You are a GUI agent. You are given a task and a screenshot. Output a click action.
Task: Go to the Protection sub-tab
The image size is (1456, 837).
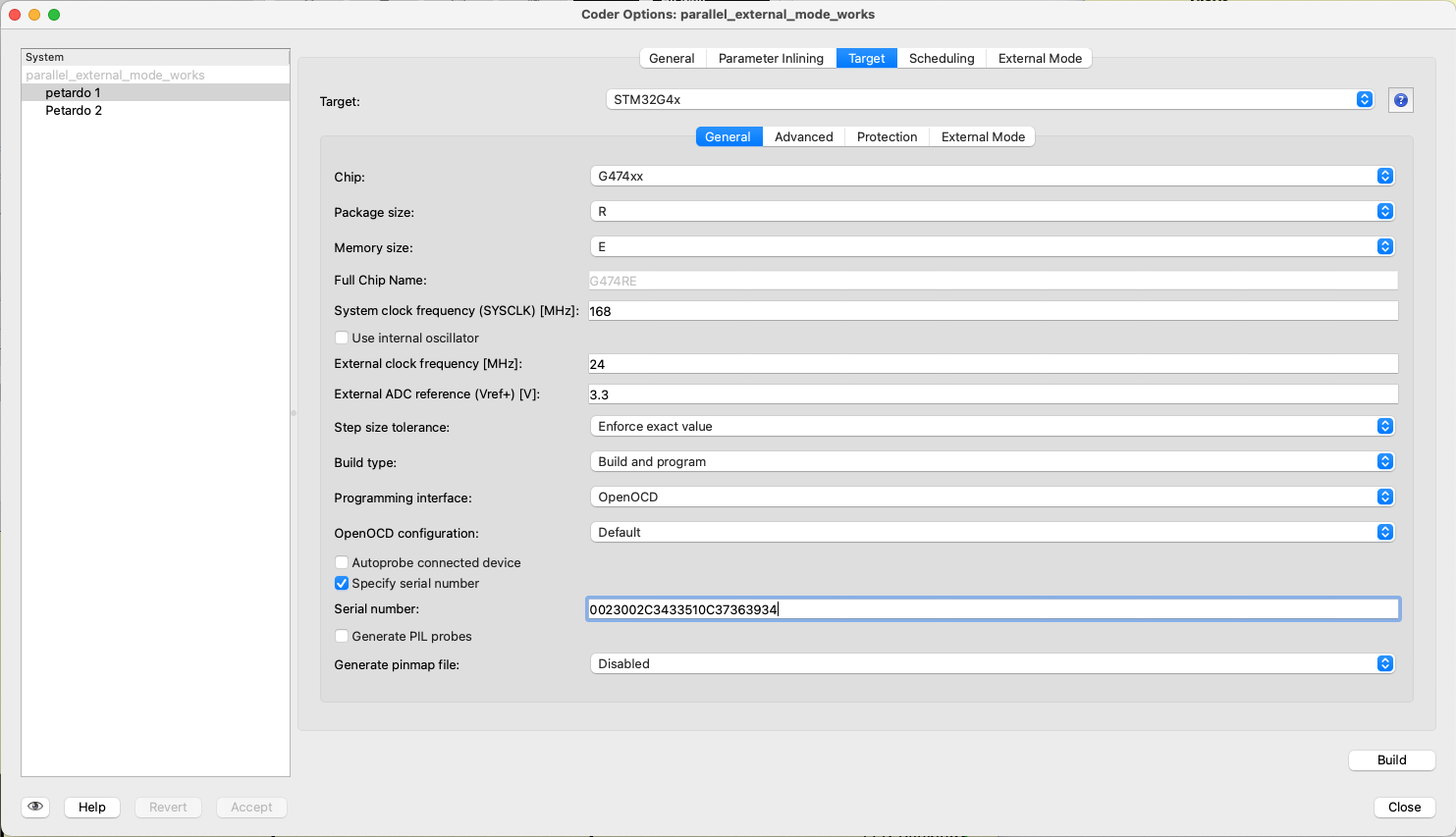pyautogui.click(x=887, y=136)
